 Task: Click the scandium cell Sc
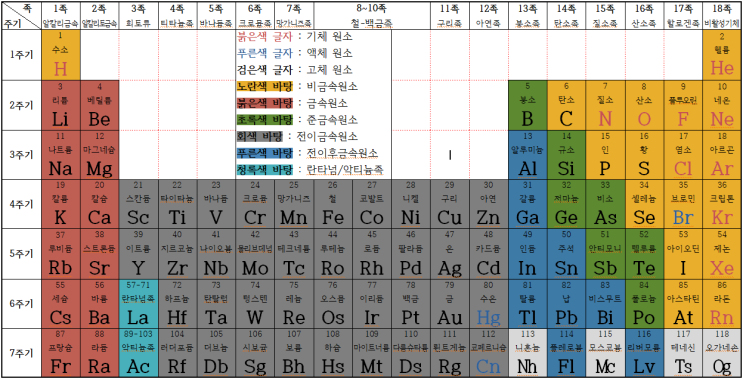coord(138,204)
